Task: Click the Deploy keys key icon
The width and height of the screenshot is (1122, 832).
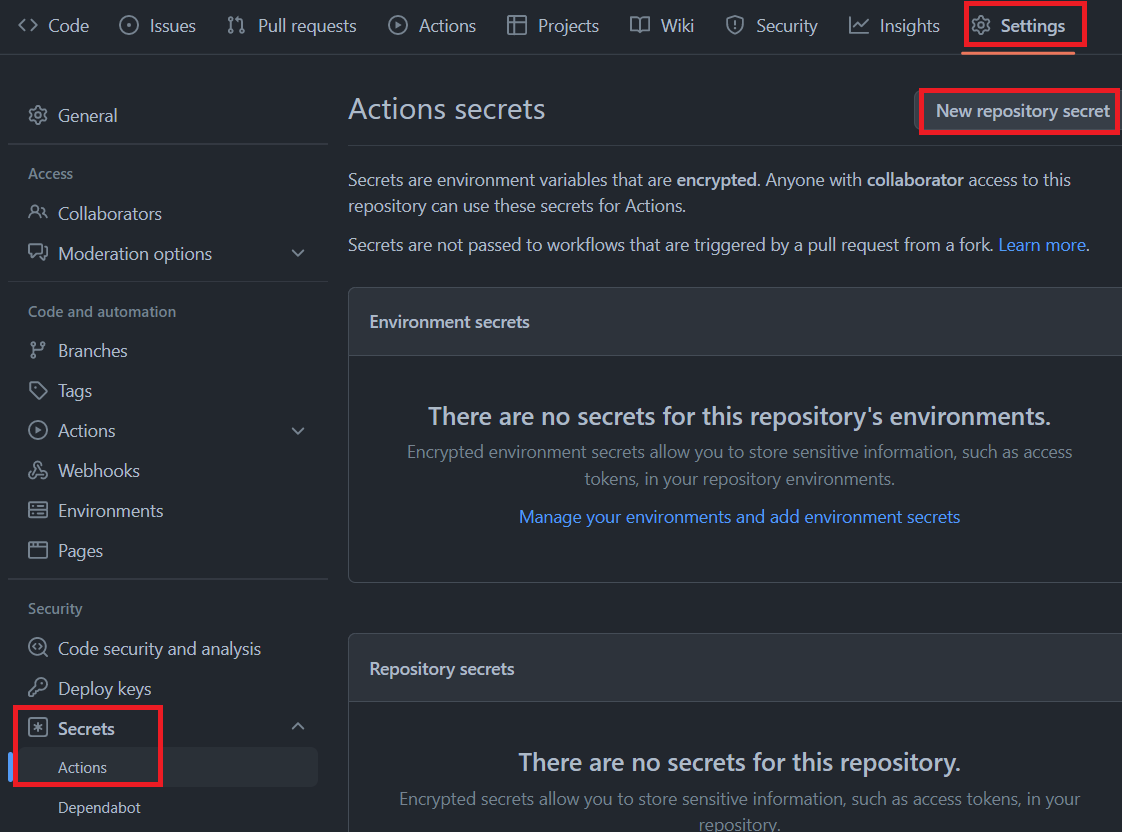Action: click(x=38, y=688)
